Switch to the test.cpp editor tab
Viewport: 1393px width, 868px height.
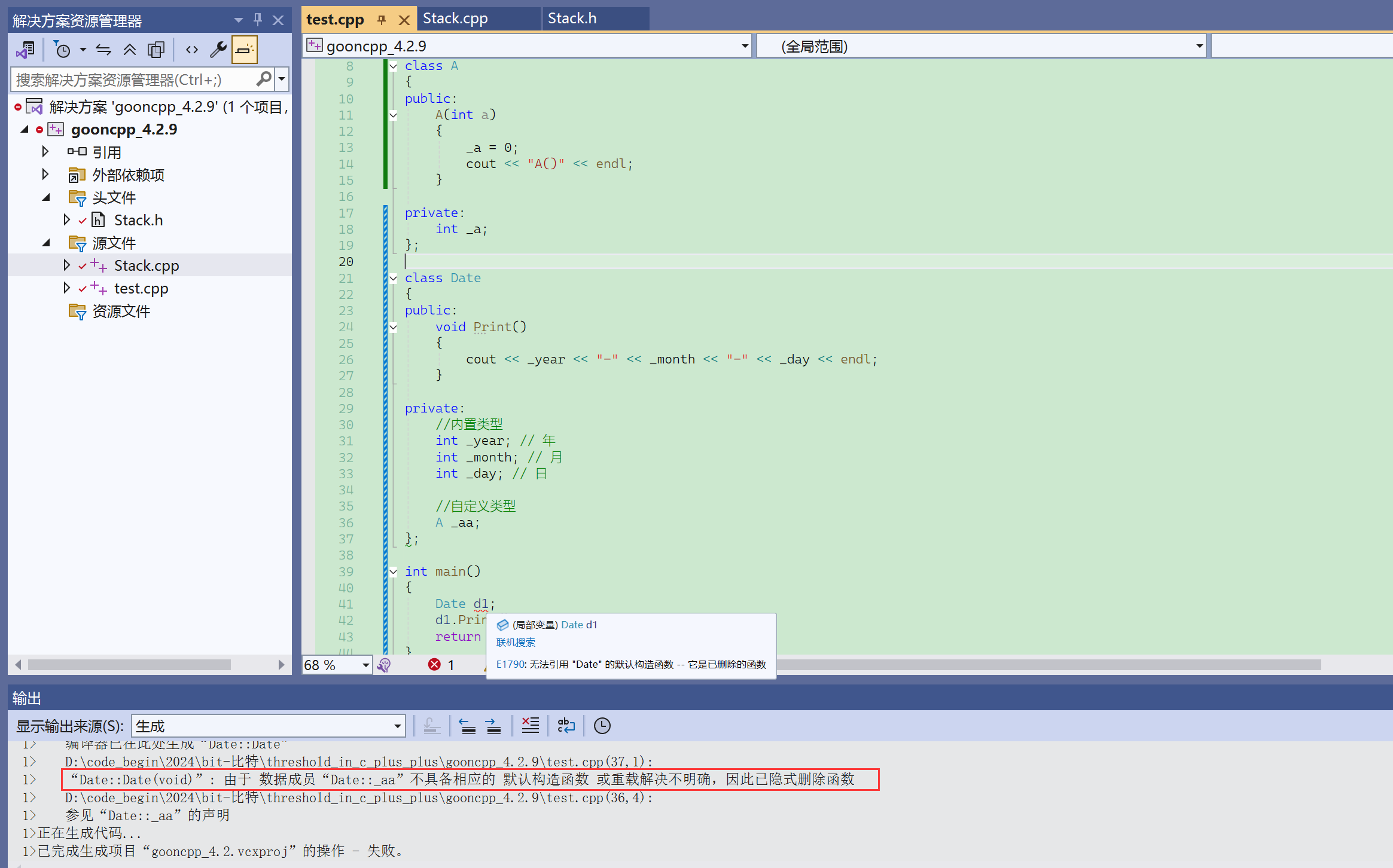click(335, 19)
